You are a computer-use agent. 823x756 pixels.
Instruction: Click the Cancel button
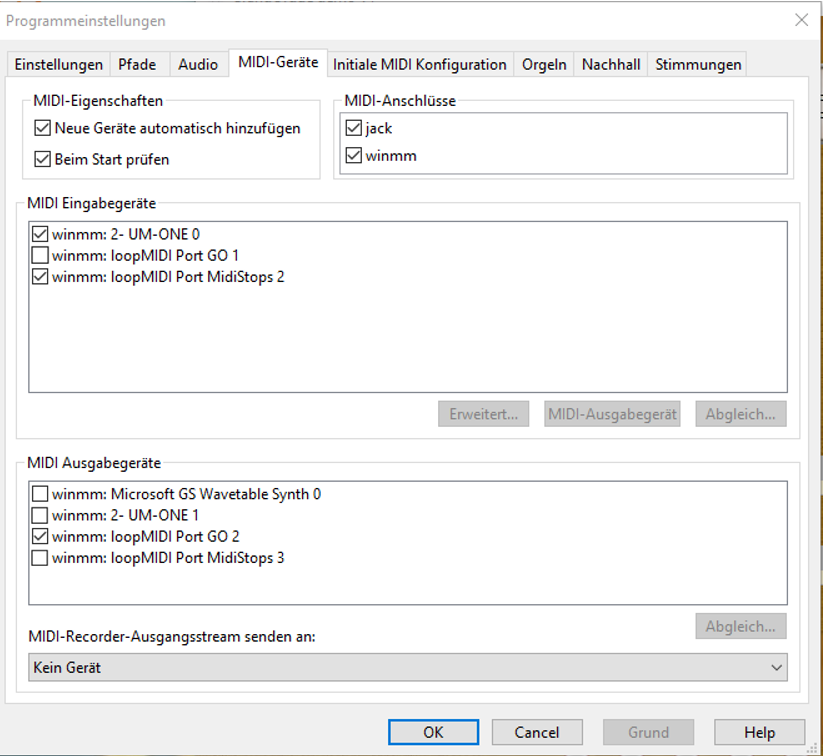click(x=537, y=732)
